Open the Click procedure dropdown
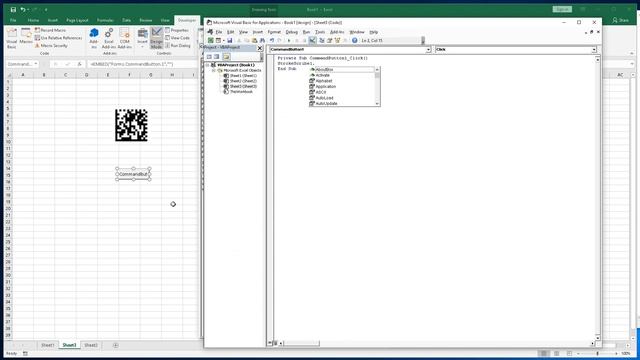The width and height of the screenshot is (640, 360). click(x=594, y=49)
